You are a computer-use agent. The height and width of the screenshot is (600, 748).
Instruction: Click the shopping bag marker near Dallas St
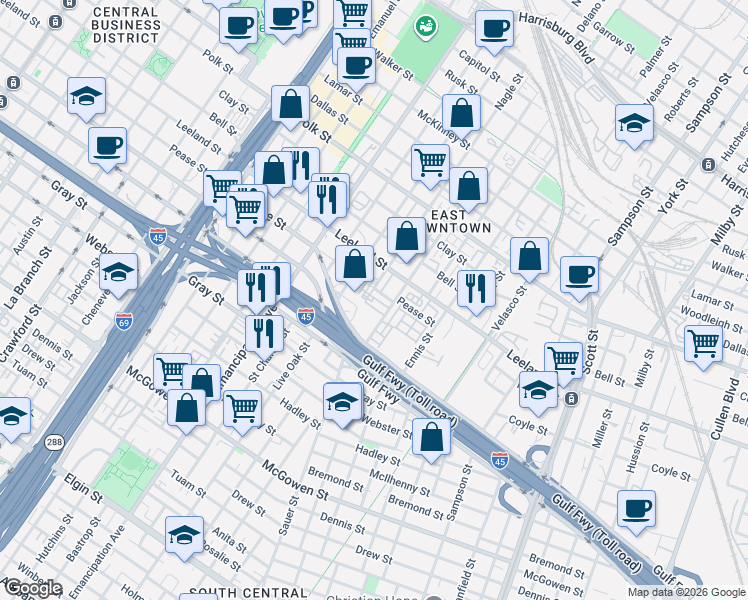pyautogui.click(x=291, y=106)
